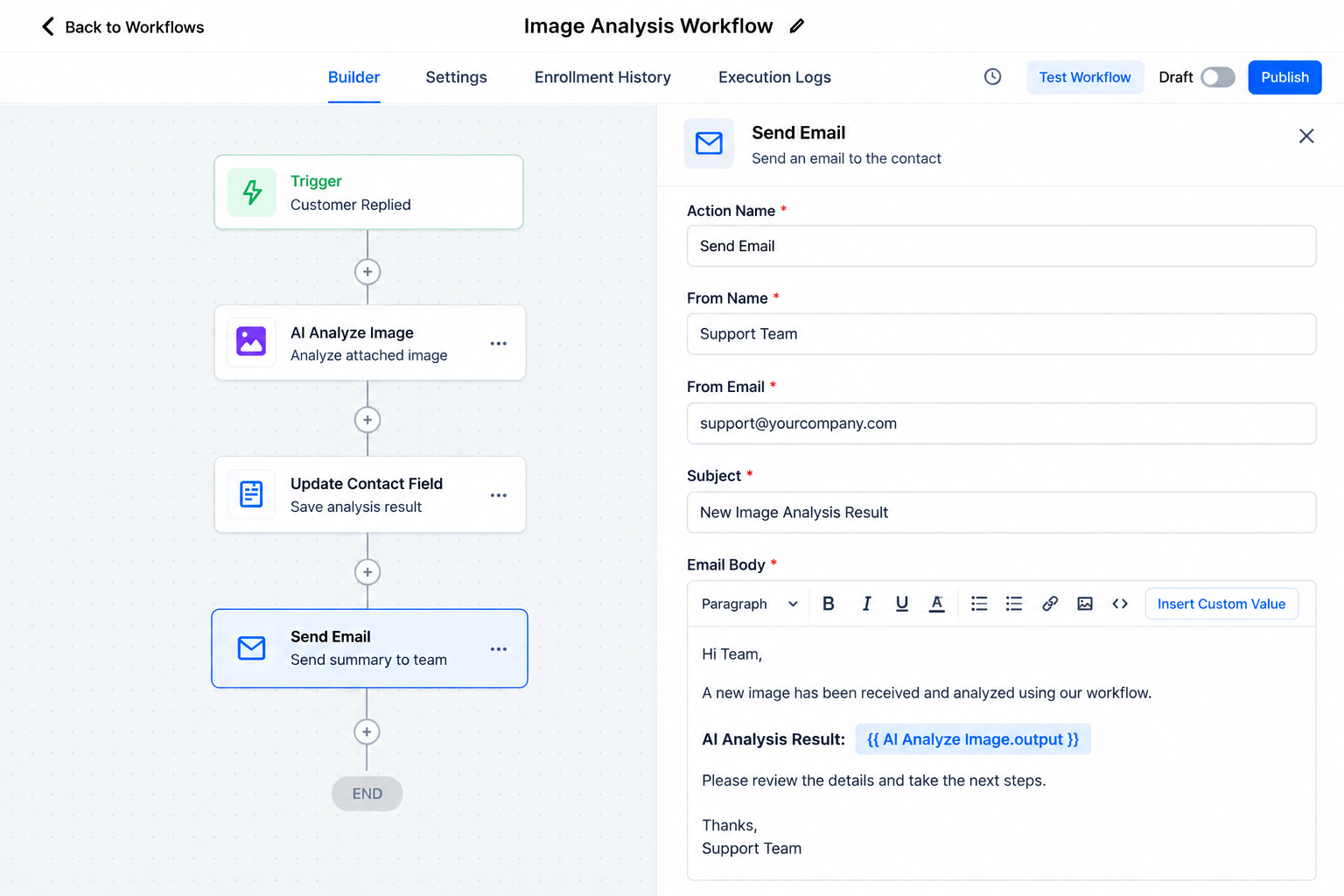Focus the Action Name input field
Screen dimensions: 1344x896
click(1001, 246)
